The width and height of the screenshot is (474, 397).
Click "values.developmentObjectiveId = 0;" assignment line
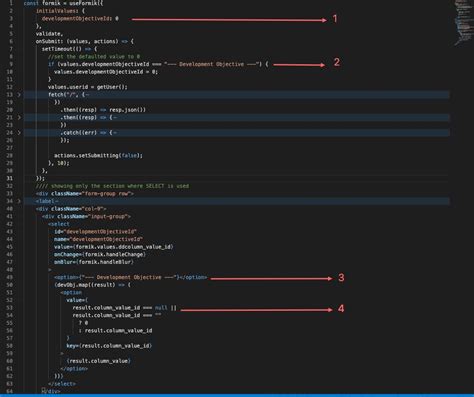[106, 72]
